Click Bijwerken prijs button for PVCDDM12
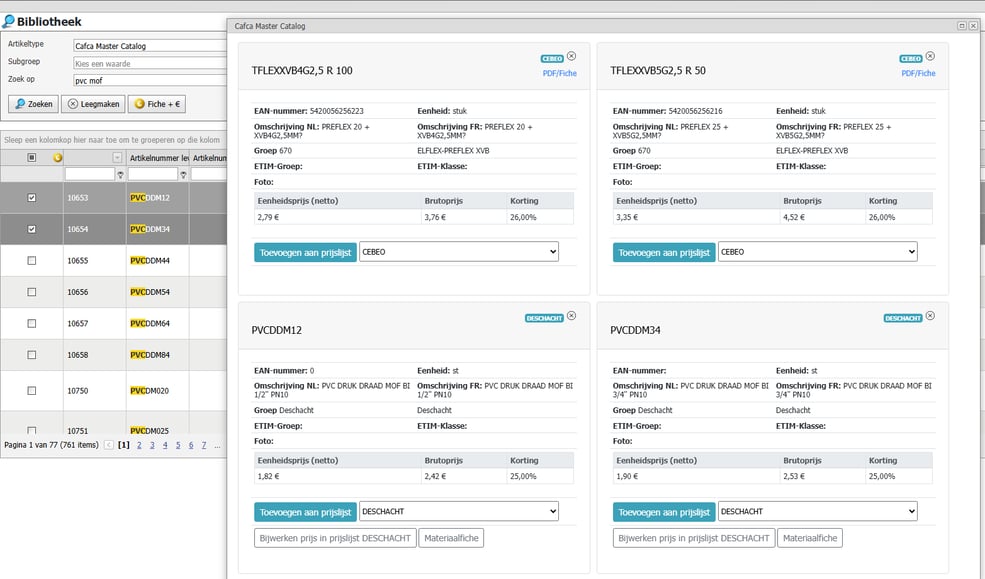The height and width of the screenshot is (579, 985). [x=335, y=538]
